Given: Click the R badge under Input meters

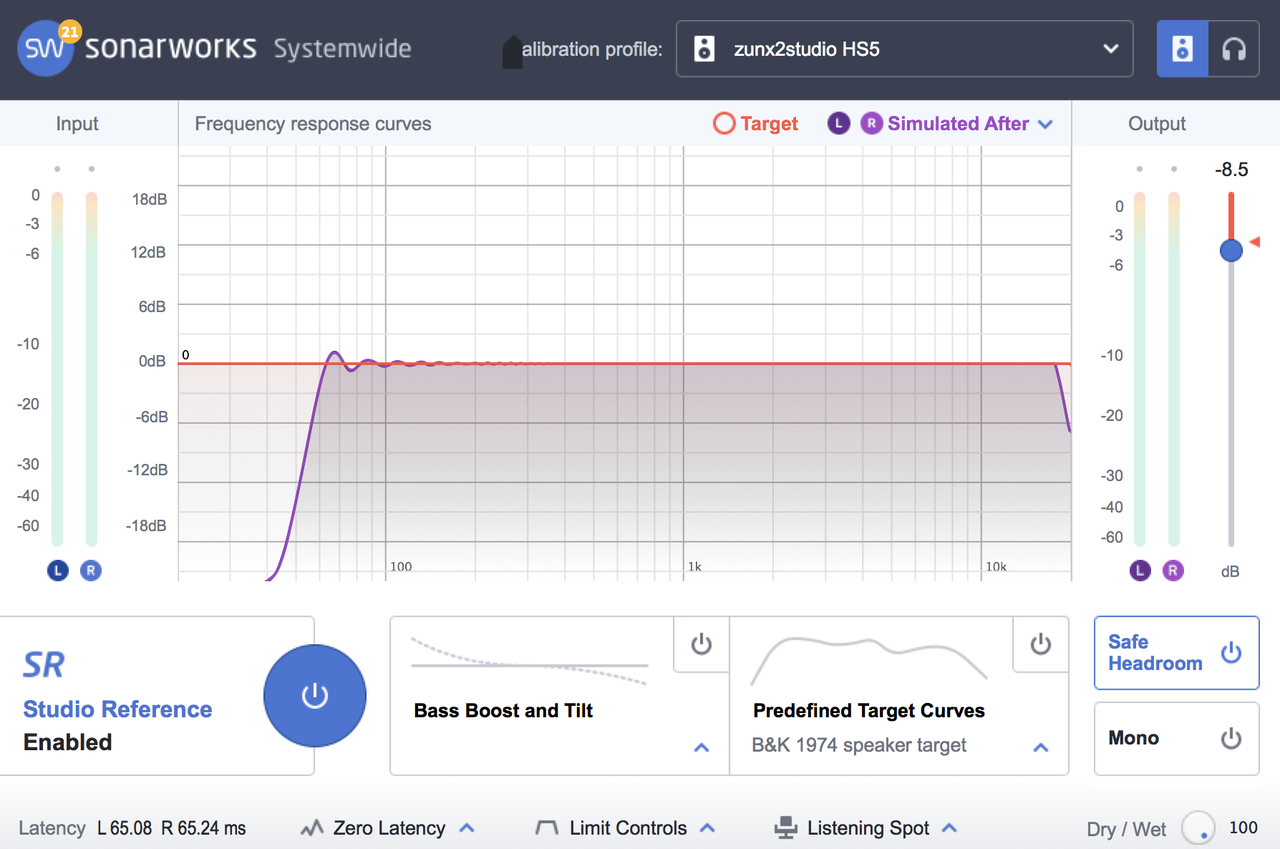Looking at the screenshot, I should coord(91,571).
